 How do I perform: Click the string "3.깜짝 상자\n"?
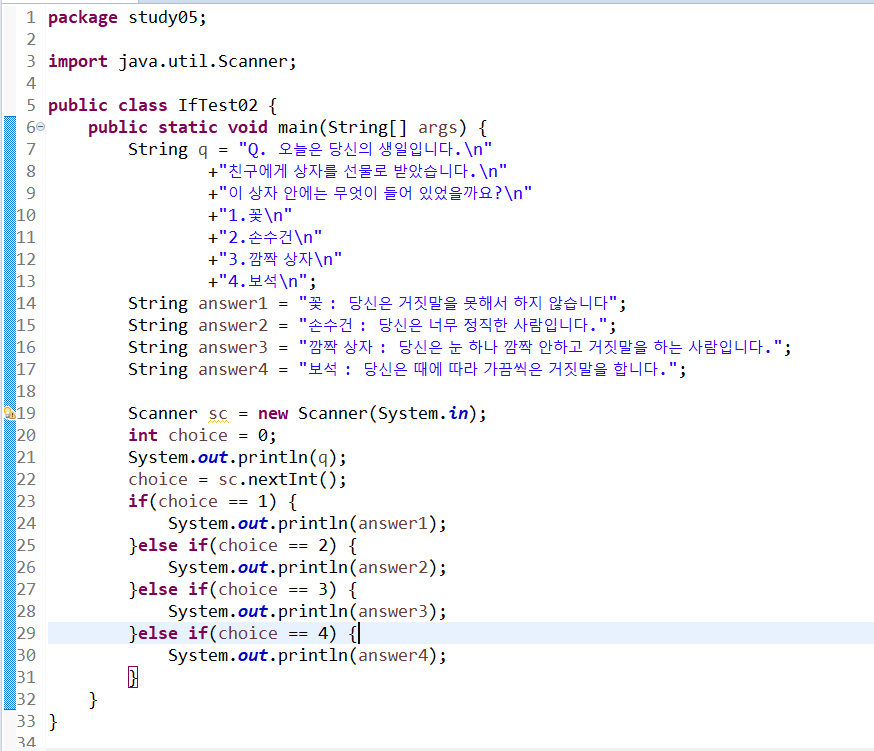point(280,259)
